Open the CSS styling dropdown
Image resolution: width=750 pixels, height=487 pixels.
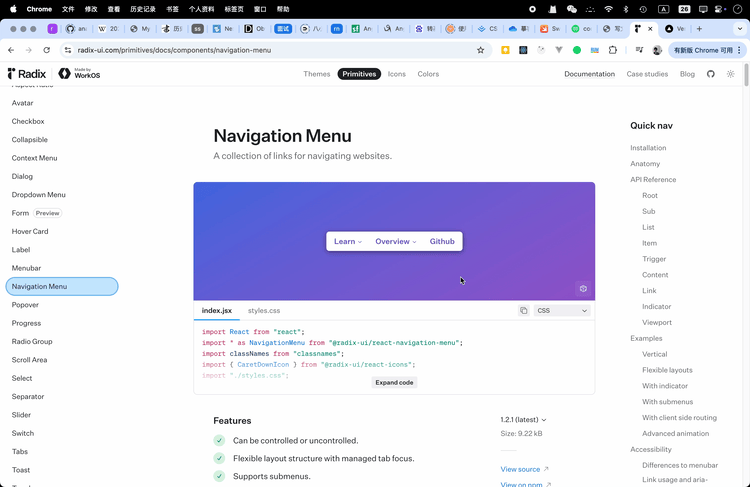pos(562,310)
